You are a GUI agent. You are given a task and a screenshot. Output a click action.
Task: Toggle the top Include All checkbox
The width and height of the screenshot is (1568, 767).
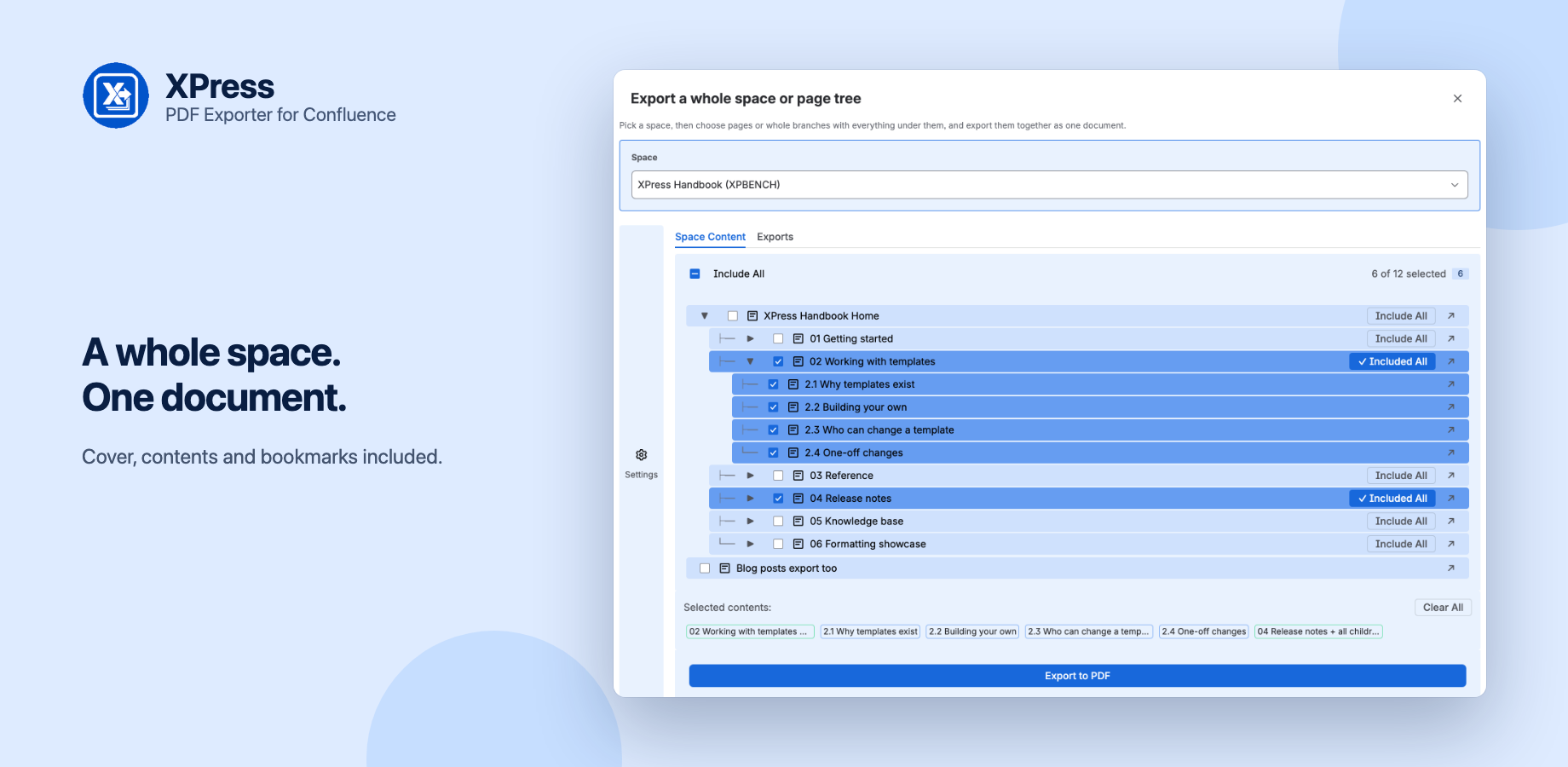point(695,274)
